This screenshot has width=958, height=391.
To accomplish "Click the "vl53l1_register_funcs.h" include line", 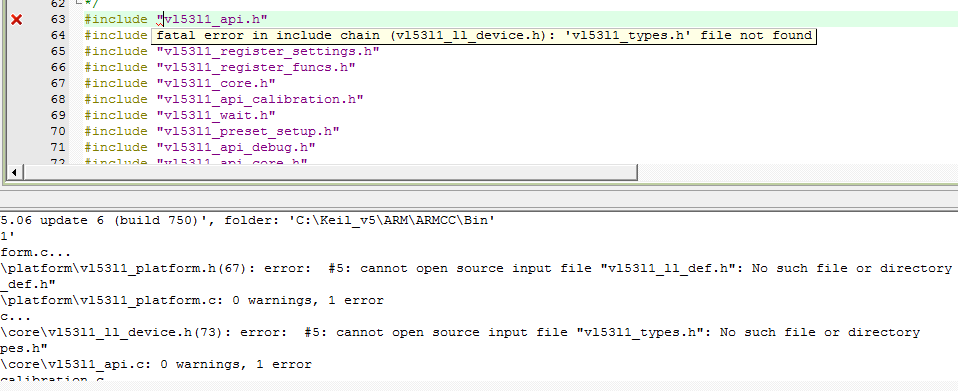I will point(220,67).
